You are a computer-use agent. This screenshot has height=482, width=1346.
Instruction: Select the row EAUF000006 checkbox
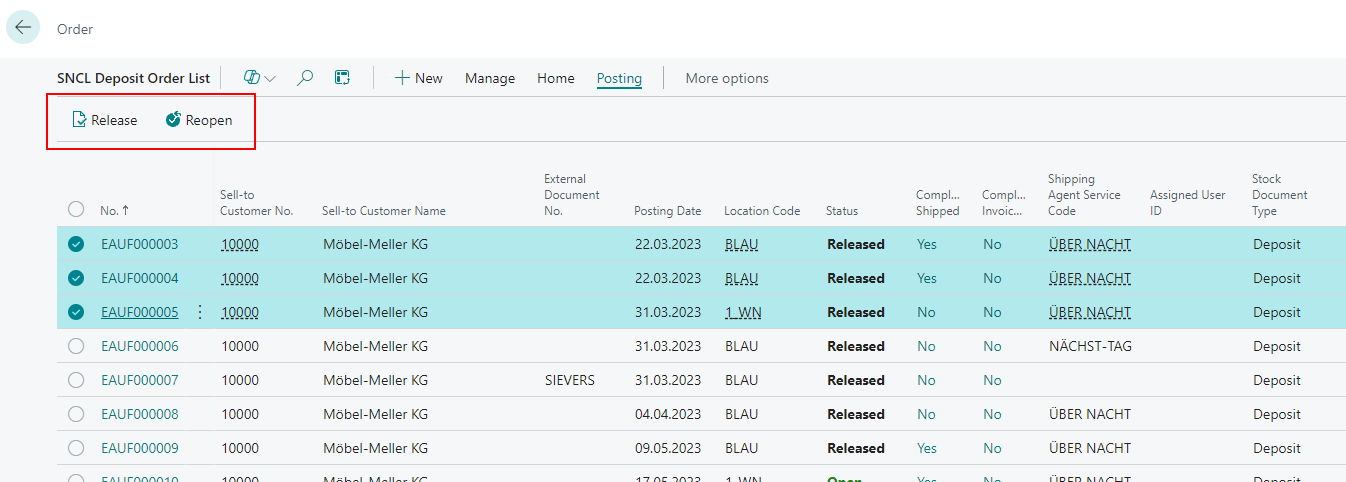[x=76, y=346]
